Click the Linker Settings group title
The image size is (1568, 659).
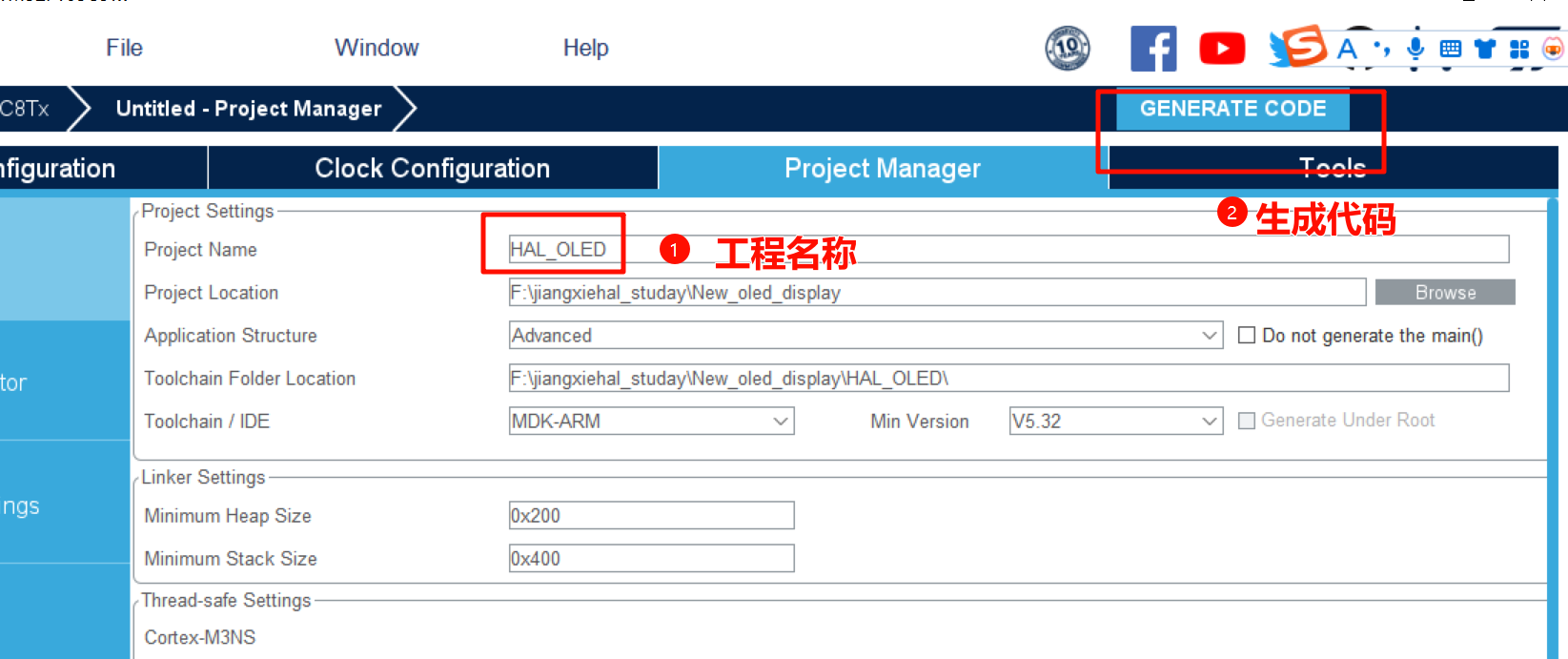(x=203, y=477)
